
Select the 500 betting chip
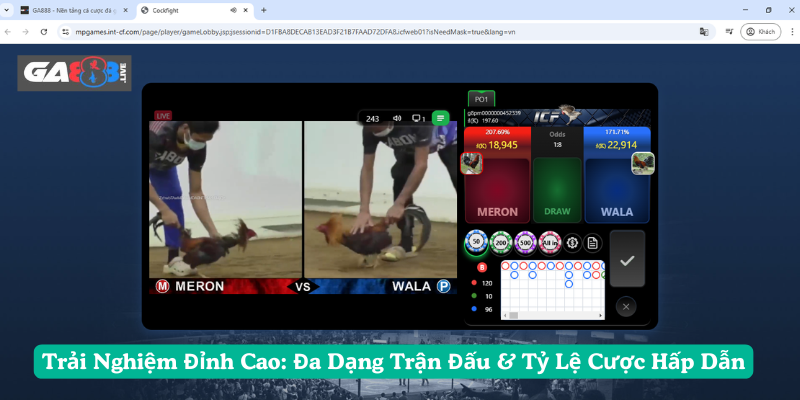[526, 243]
